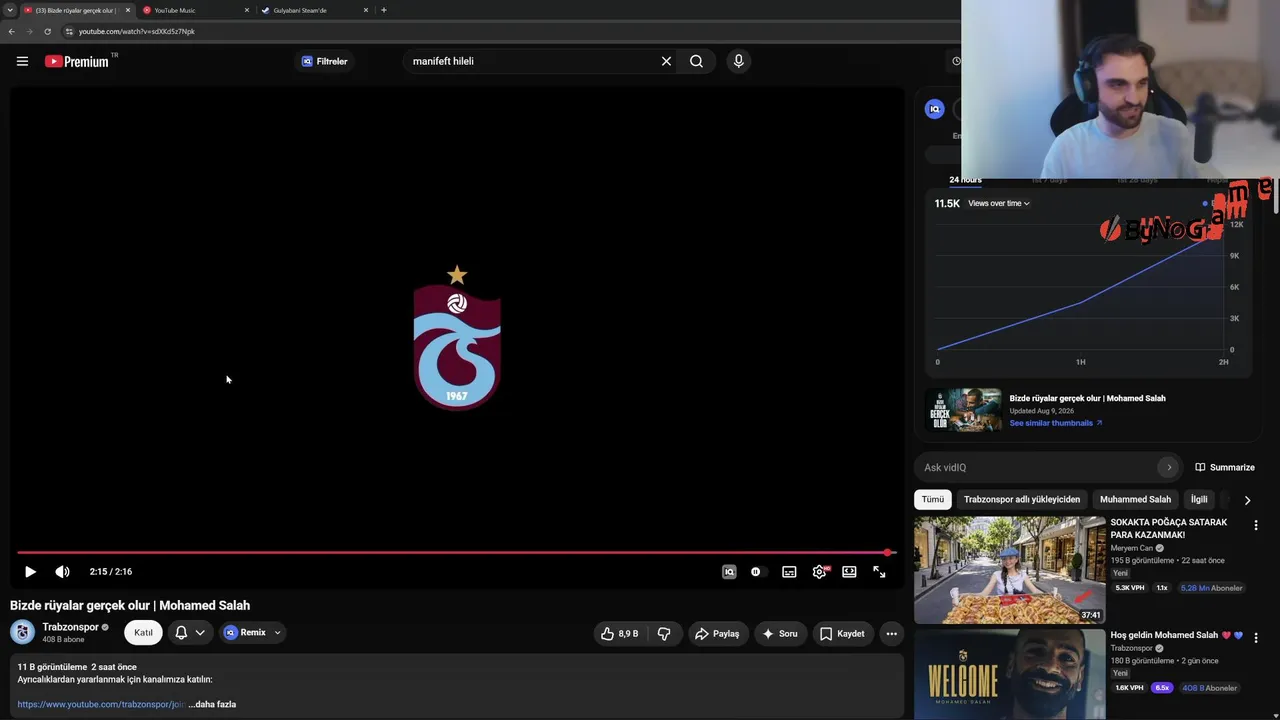1280x720 pixels.
Task: Start voice search with the microphone
Action: [738, 61]
